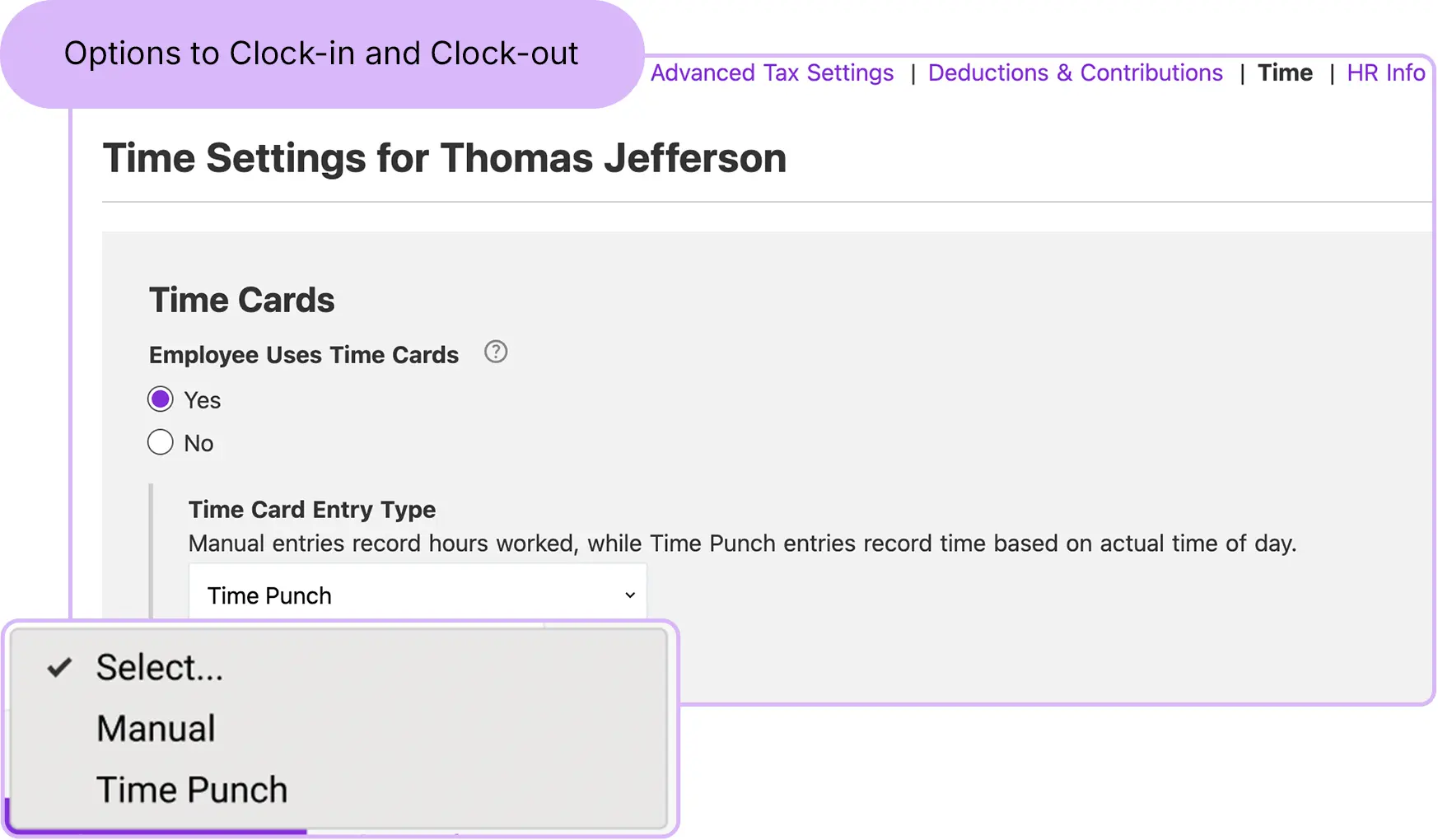Open the HR Info tab
The image size is (1438, 840).
pyautogui.click(x=1386, y=72)
